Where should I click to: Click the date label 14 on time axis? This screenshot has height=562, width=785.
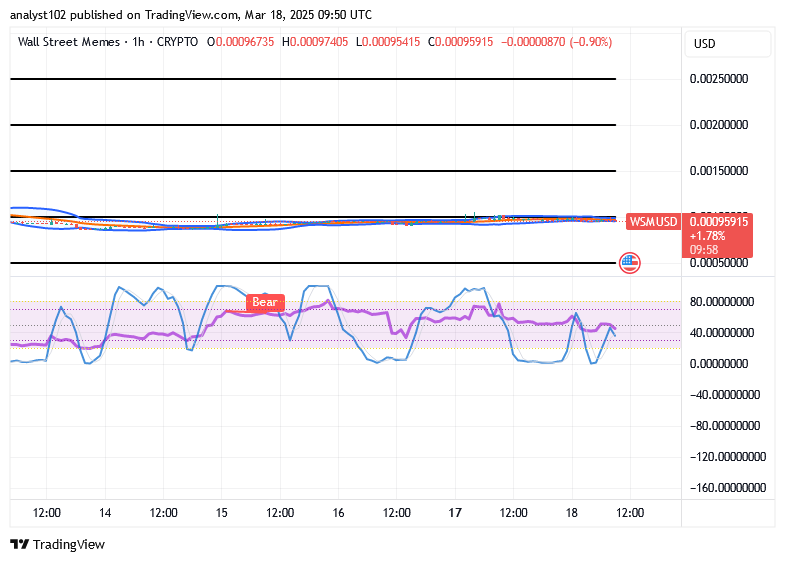click(x=105, y=513)
